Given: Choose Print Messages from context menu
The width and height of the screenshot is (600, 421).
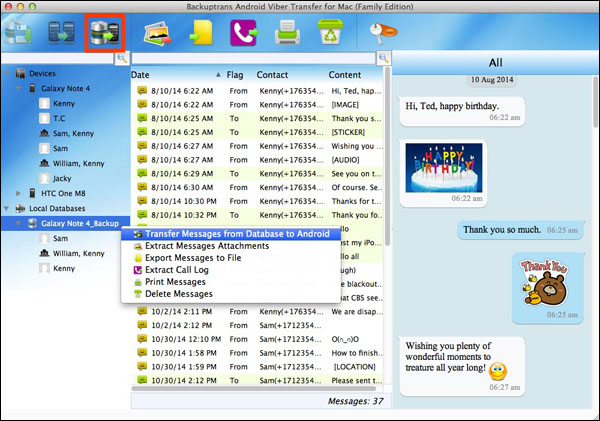Looking at the screenshot, I should [231, 282].
